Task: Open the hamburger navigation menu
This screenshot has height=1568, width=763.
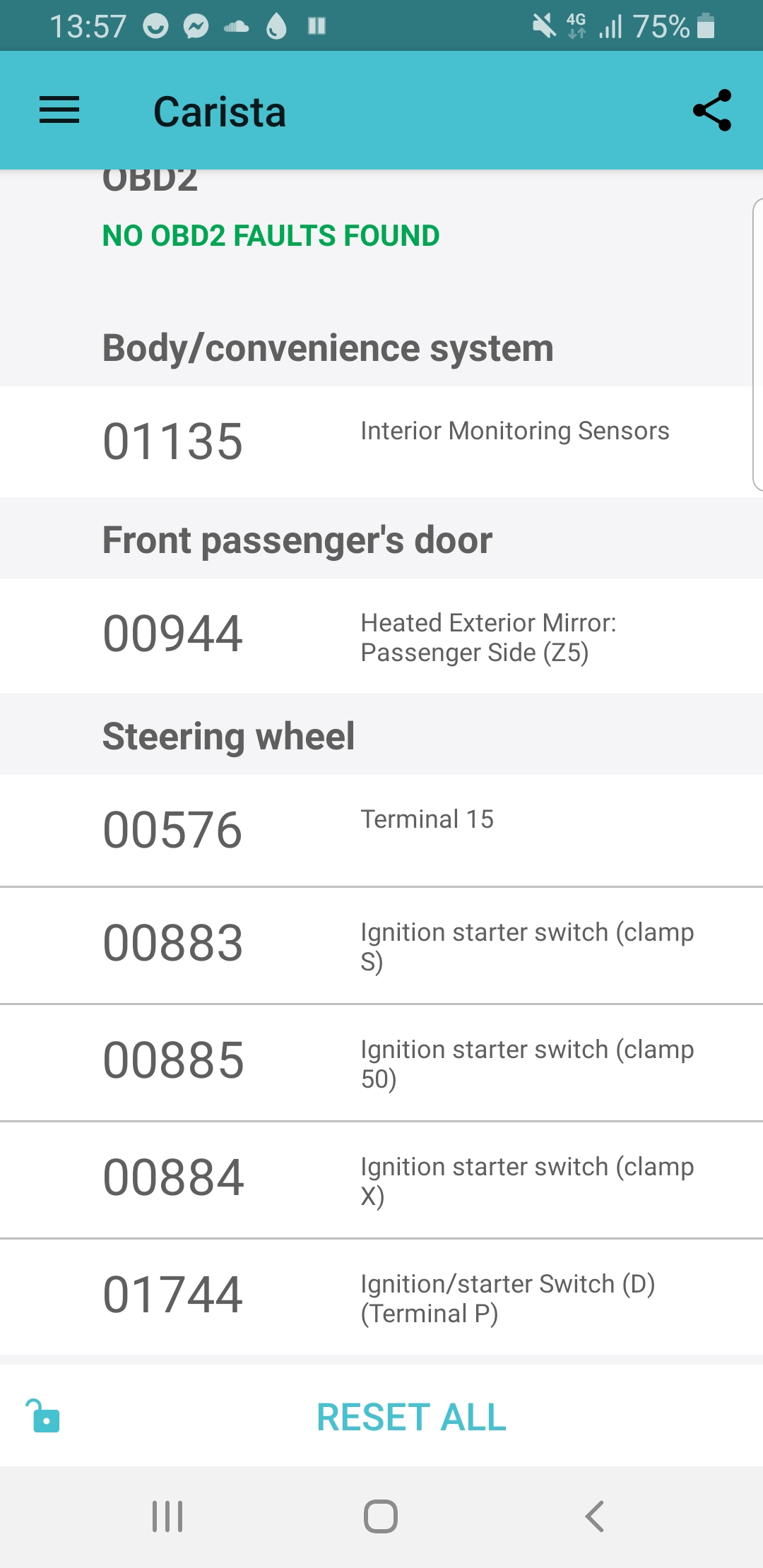Action: [x=59, y=111]
